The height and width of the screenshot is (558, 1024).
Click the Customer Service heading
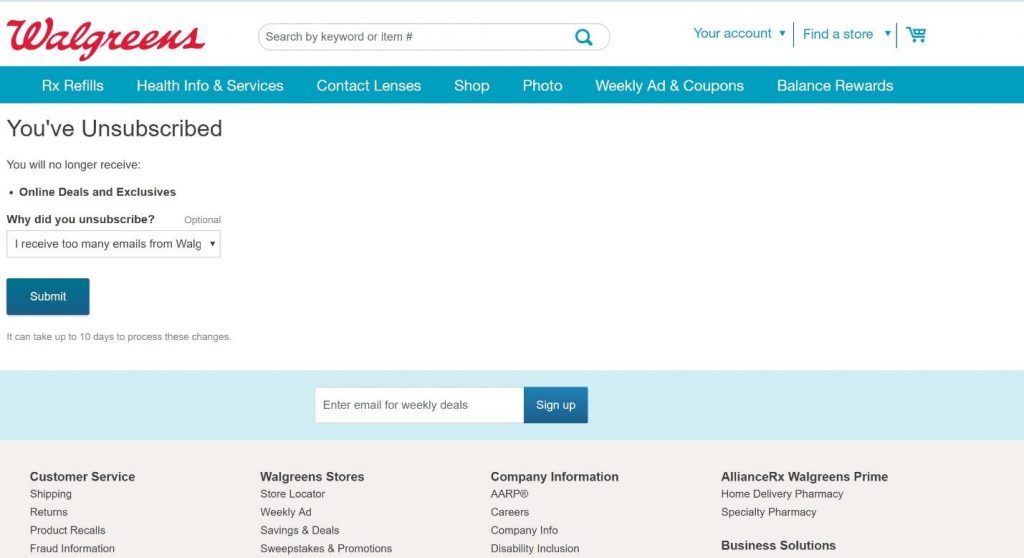[82, 477]
